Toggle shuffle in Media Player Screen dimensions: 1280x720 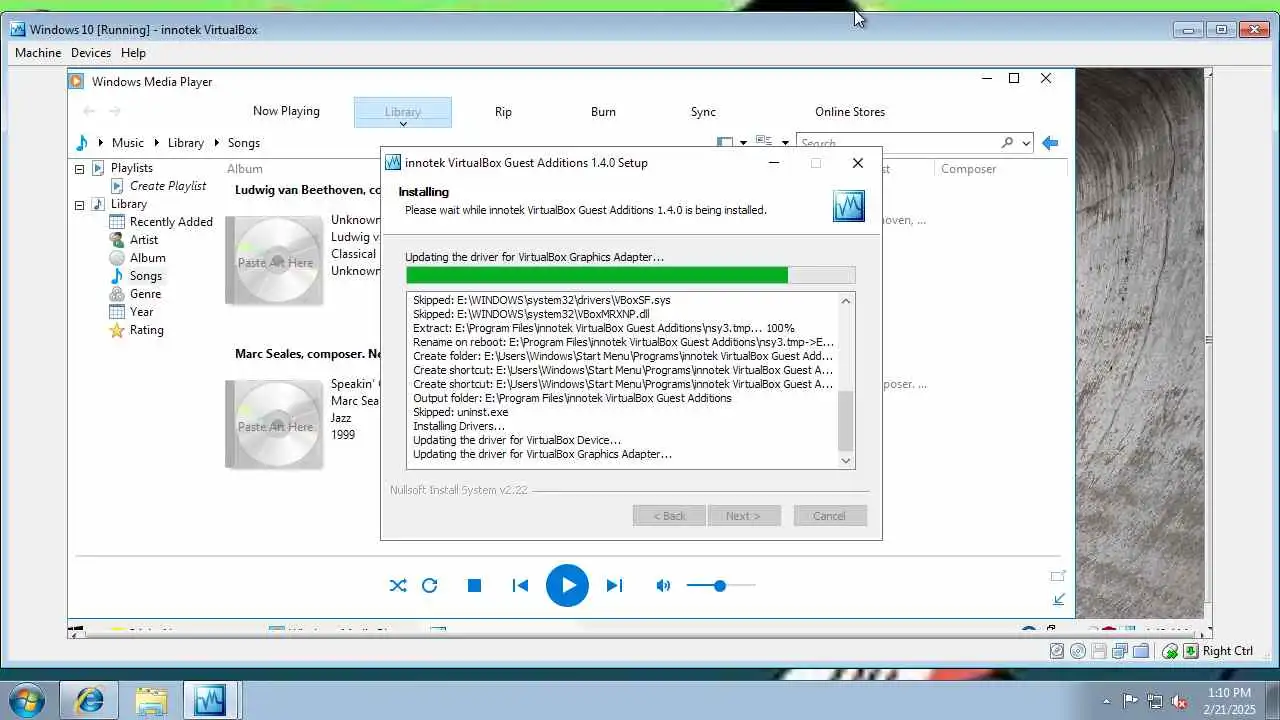pos(398,586)
